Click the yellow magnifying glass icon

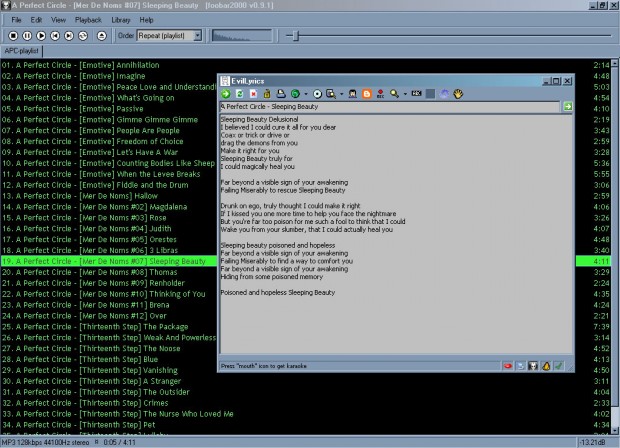tap(394, 94)
